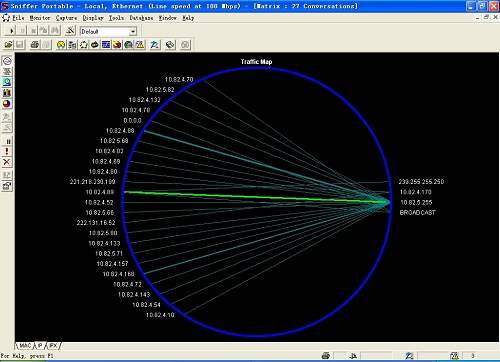Open the Capture menu
Screen dimensions: 500x362
66,18
